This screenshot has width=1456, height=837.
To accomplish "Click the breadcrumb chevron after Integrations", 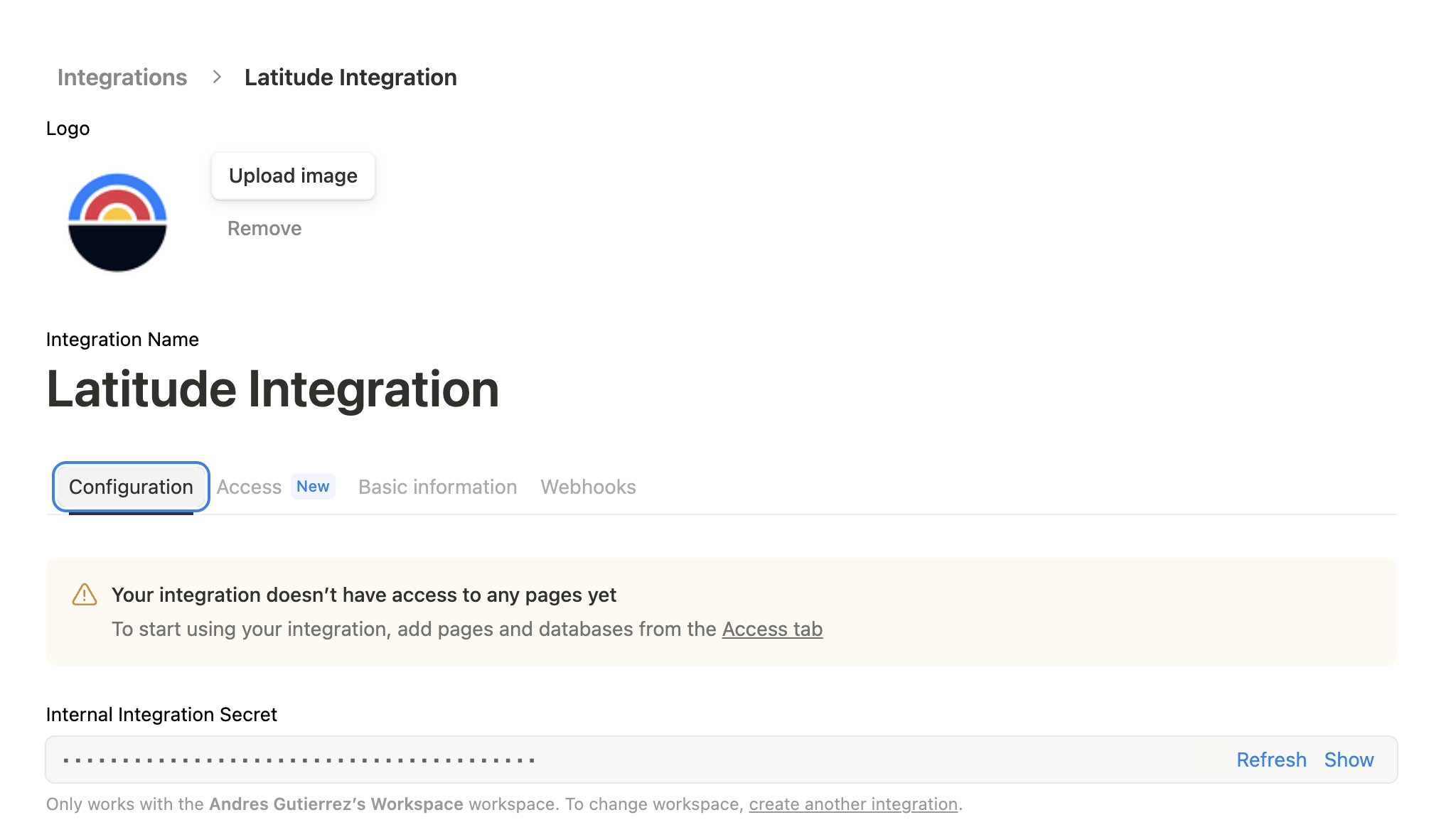I will pos(215,77).
